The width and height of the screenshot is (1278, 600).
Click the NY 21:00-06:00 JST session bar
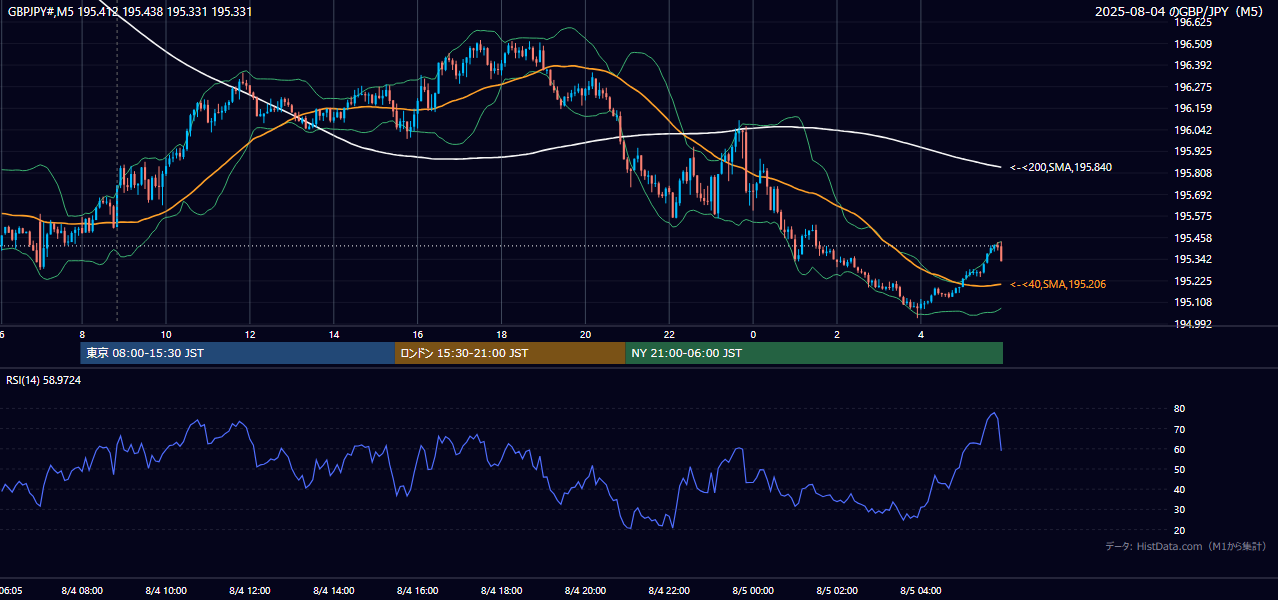[x=814, y=353]
